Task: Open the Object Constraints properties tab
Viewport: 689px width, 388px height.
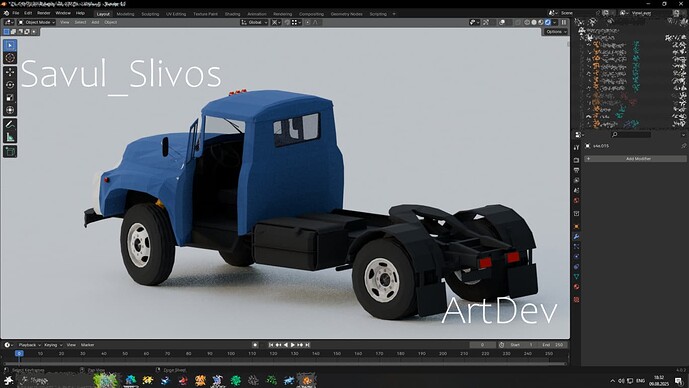Action: coord(576,267)
